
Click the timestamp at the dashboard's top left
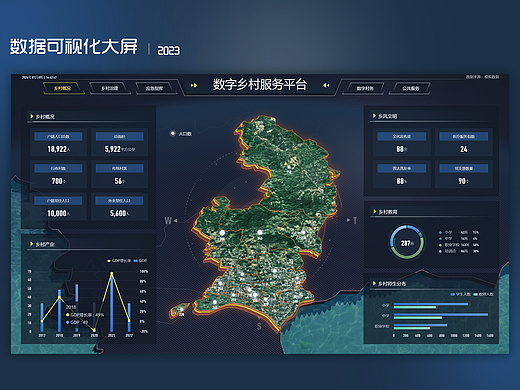pos(39,77)
